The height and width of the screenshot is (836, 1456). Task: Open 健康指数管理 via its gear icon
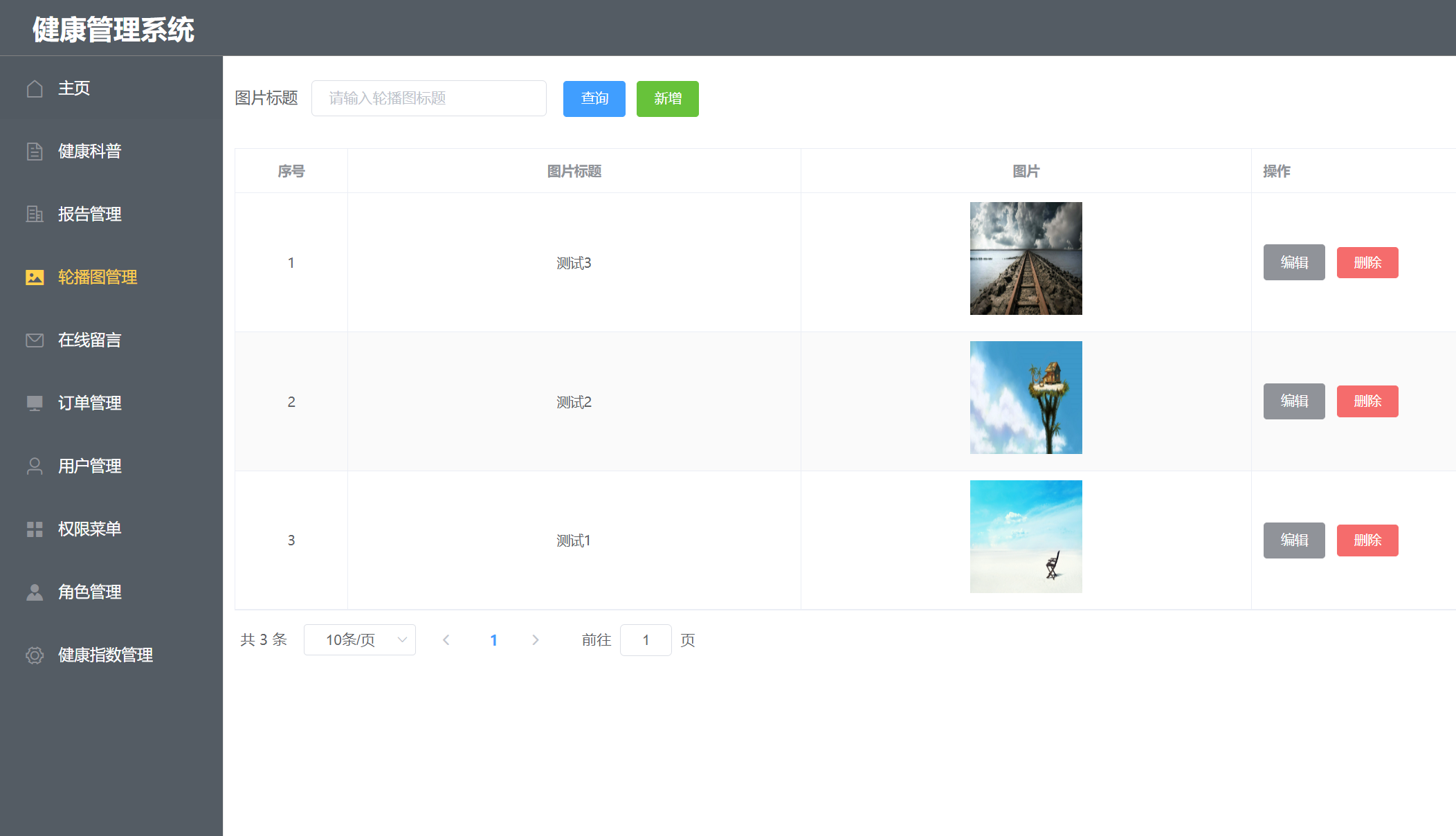point(35,655)
